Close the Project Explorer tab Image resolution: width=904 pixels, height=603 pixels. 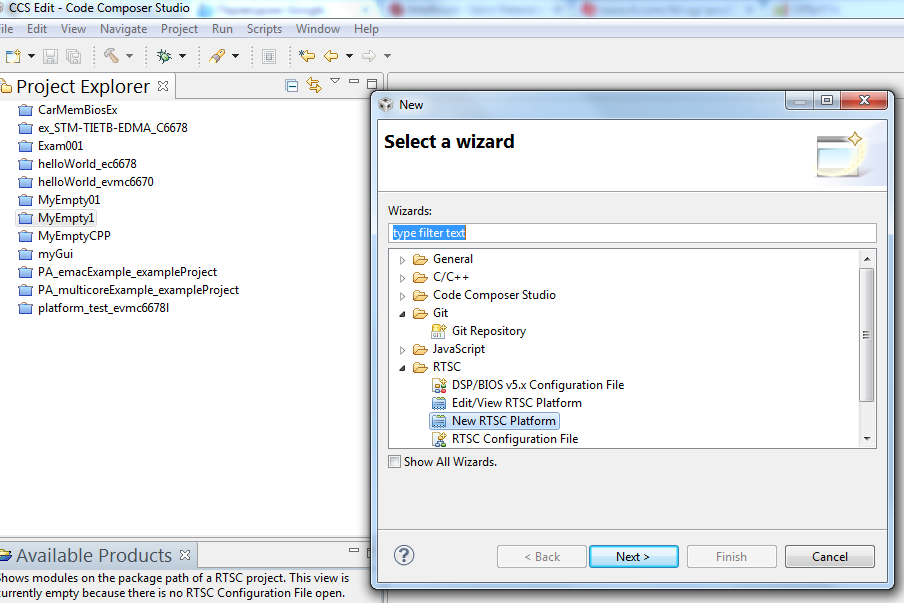[x=163, y=86]
